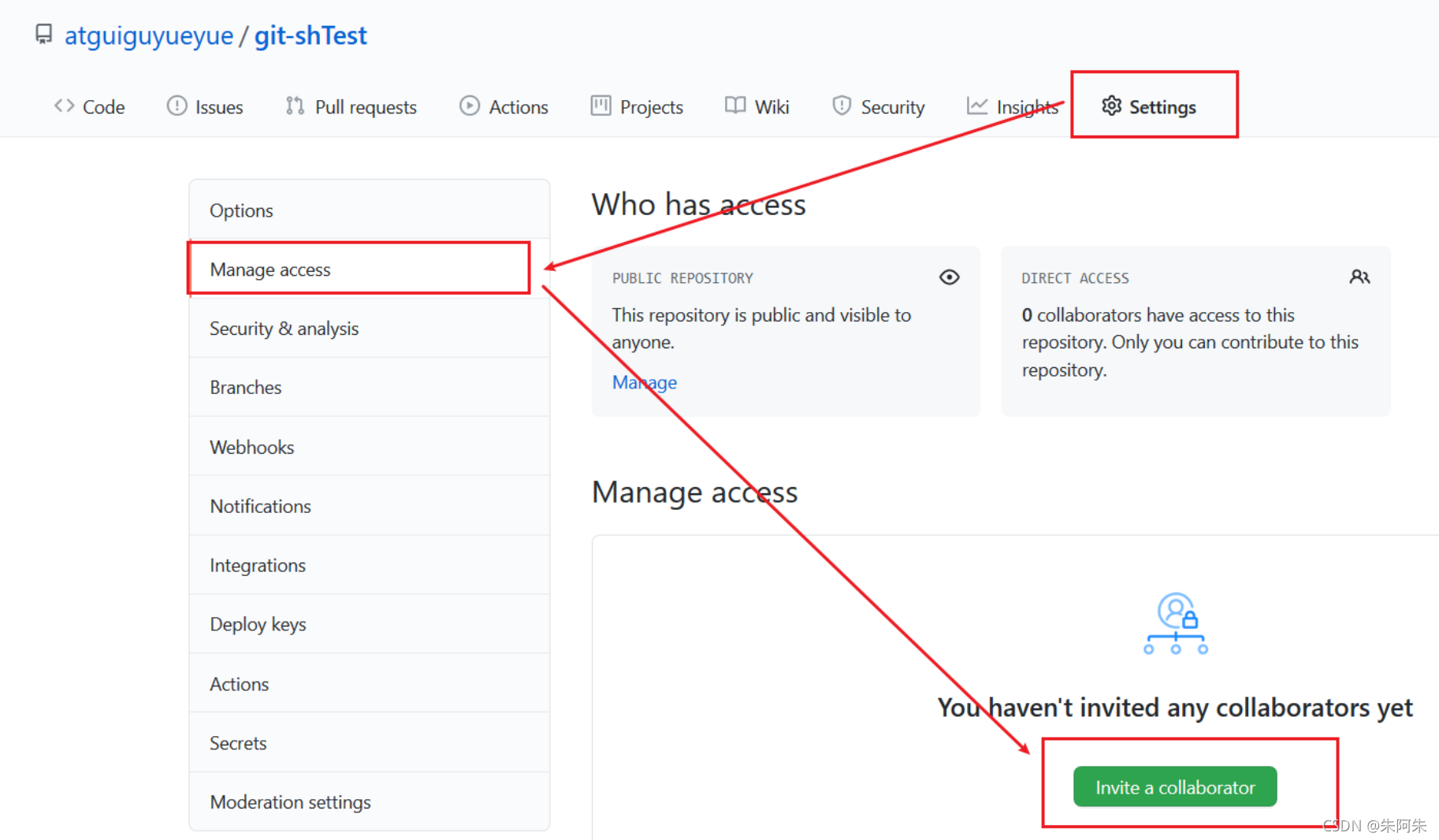This screenshot has height=840, width=1439.
Task: Click the 'Manage access' section heading
Action: click(x=694, y=492)
